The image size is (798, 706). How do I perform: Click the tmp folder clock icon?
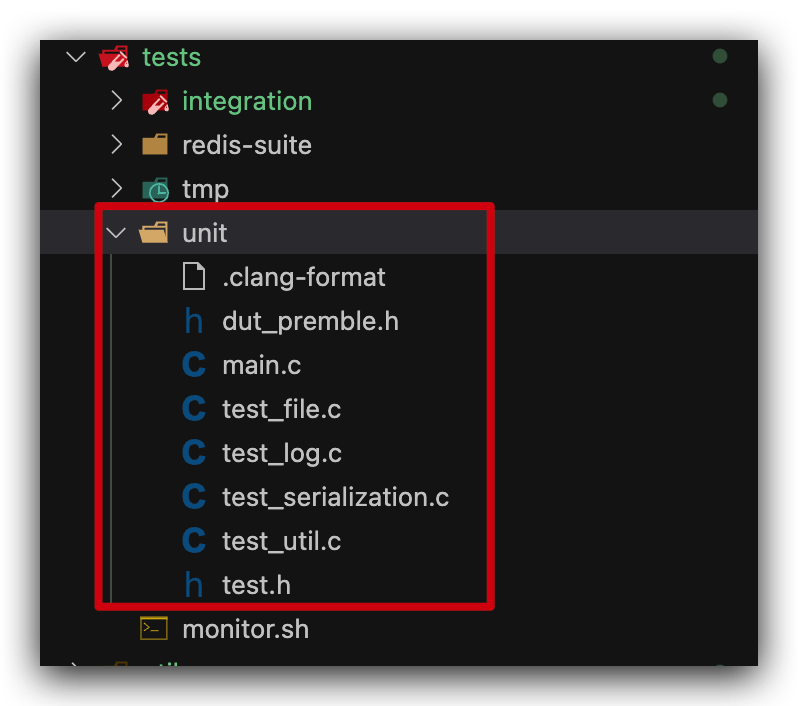point(155,190)
